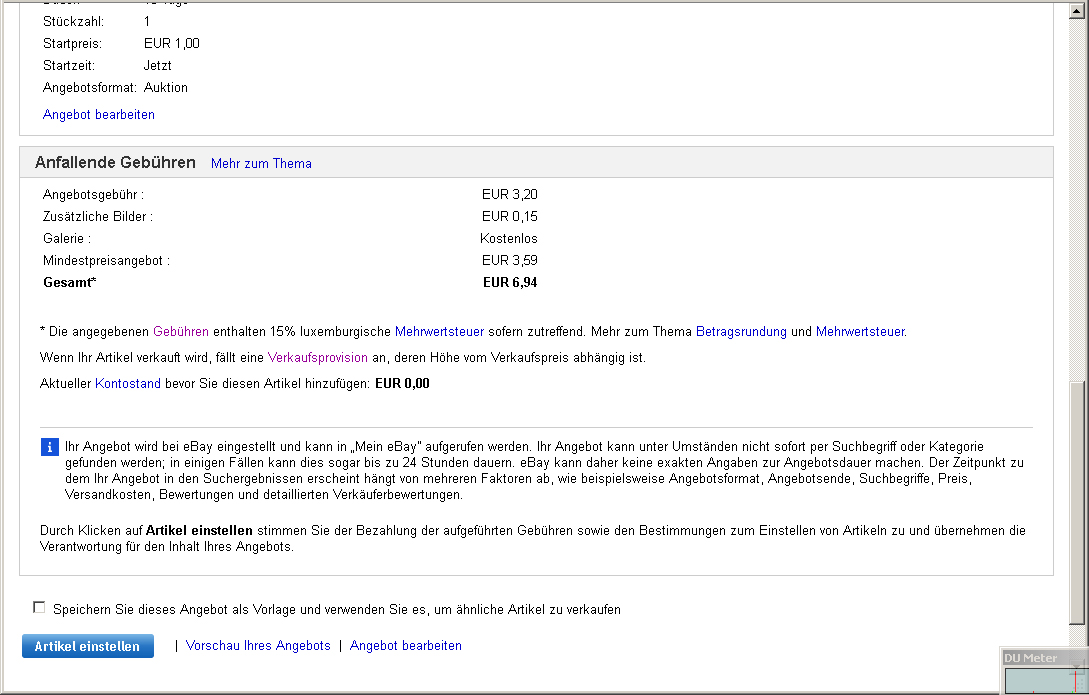Click Angebot bearbeiten next to the preview link
This screenshot has width=1089, height=695.
point(405,646)
